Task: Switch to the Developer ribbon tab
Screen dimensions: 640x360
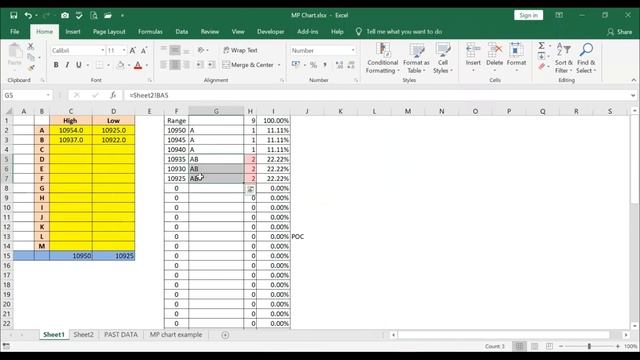Action: click(271, 31)
